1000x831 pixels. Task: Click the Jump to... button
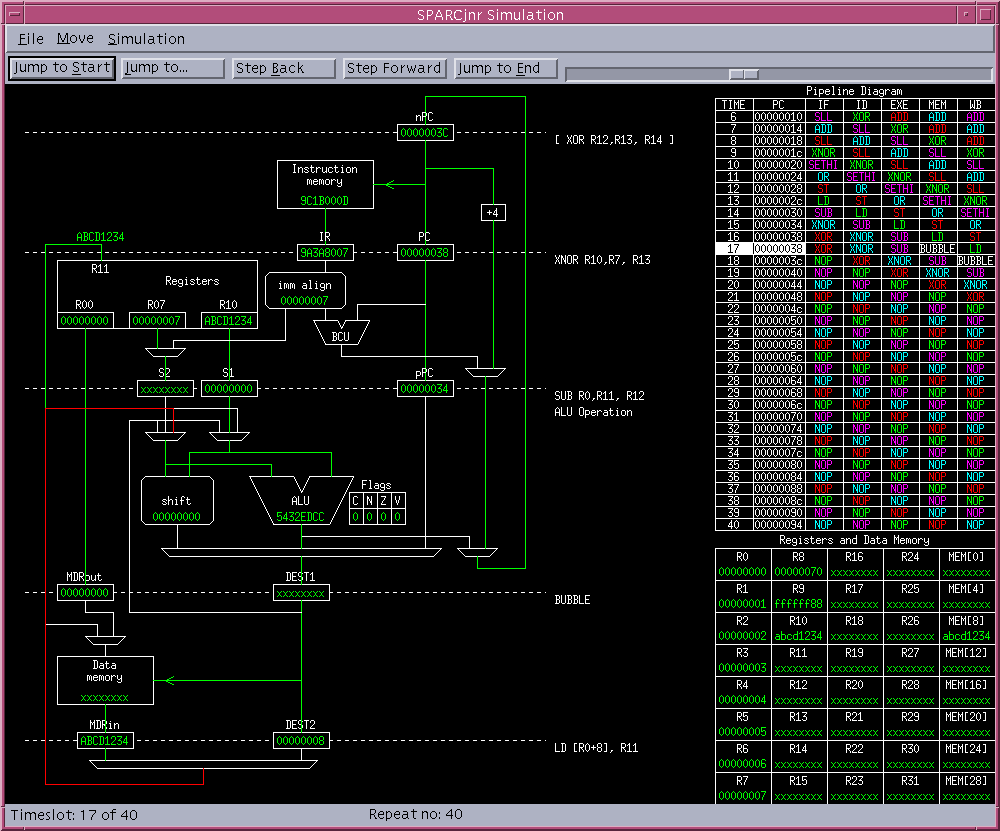[x=173, y=68]
